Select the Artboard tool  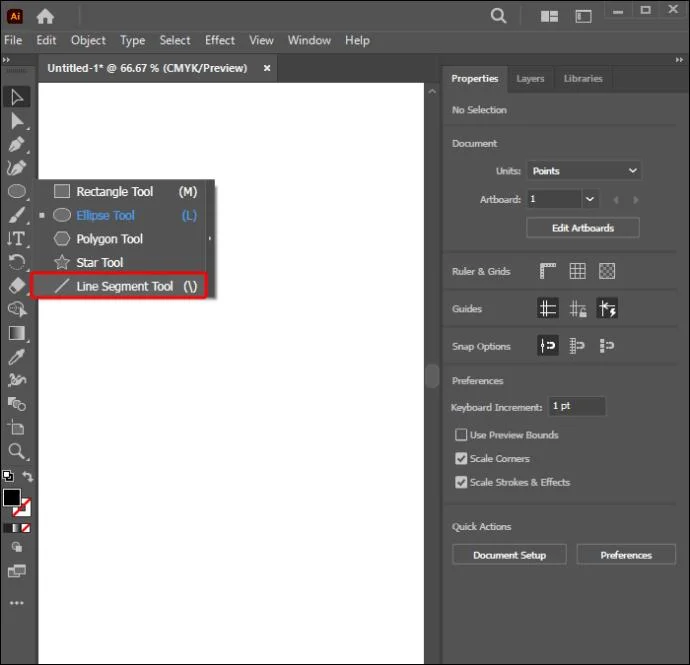(x=17, y=428)
